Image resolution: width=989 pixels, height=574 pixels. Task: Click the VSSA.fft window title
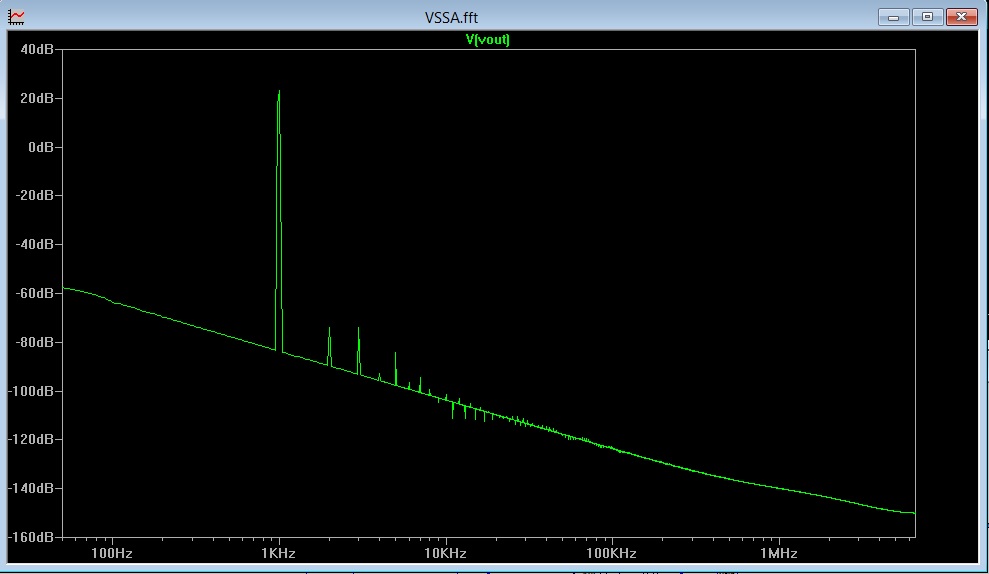point(451,18)
